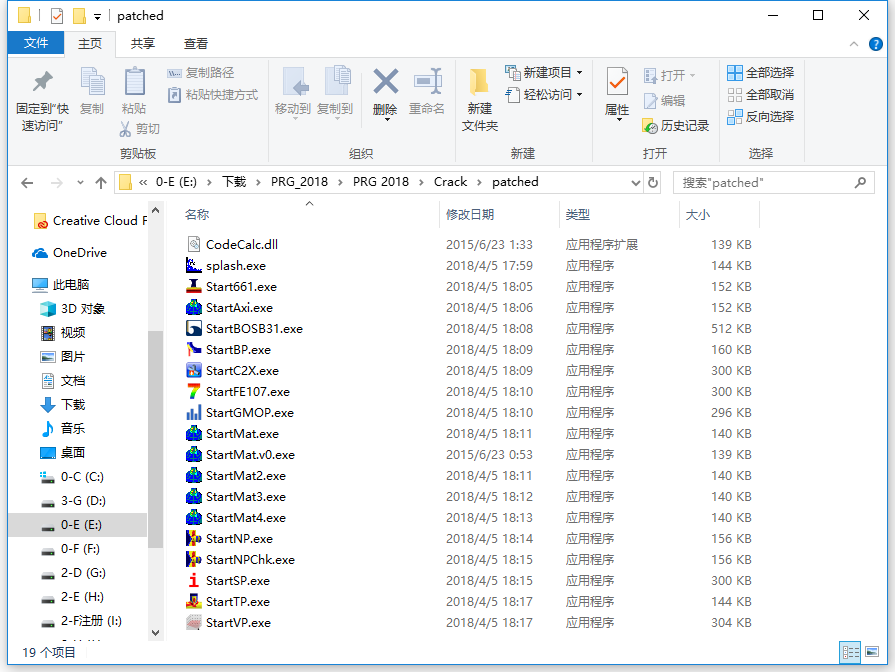Image resolution: width=895 pixels, height=672 pixels.
Task: Switch to Home (主页) tab
Action: click(x=90, y=44)
